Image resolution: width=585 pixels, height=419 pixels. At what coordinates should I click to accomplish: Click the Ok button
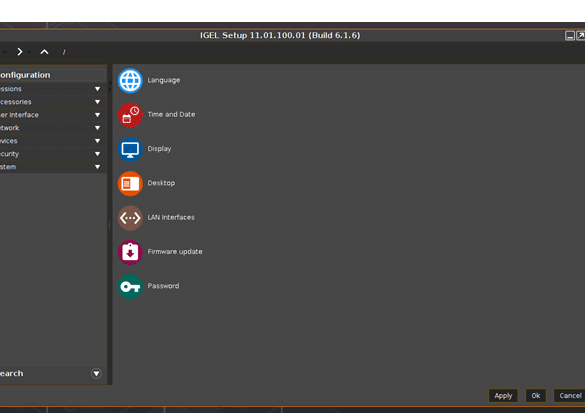536,396
